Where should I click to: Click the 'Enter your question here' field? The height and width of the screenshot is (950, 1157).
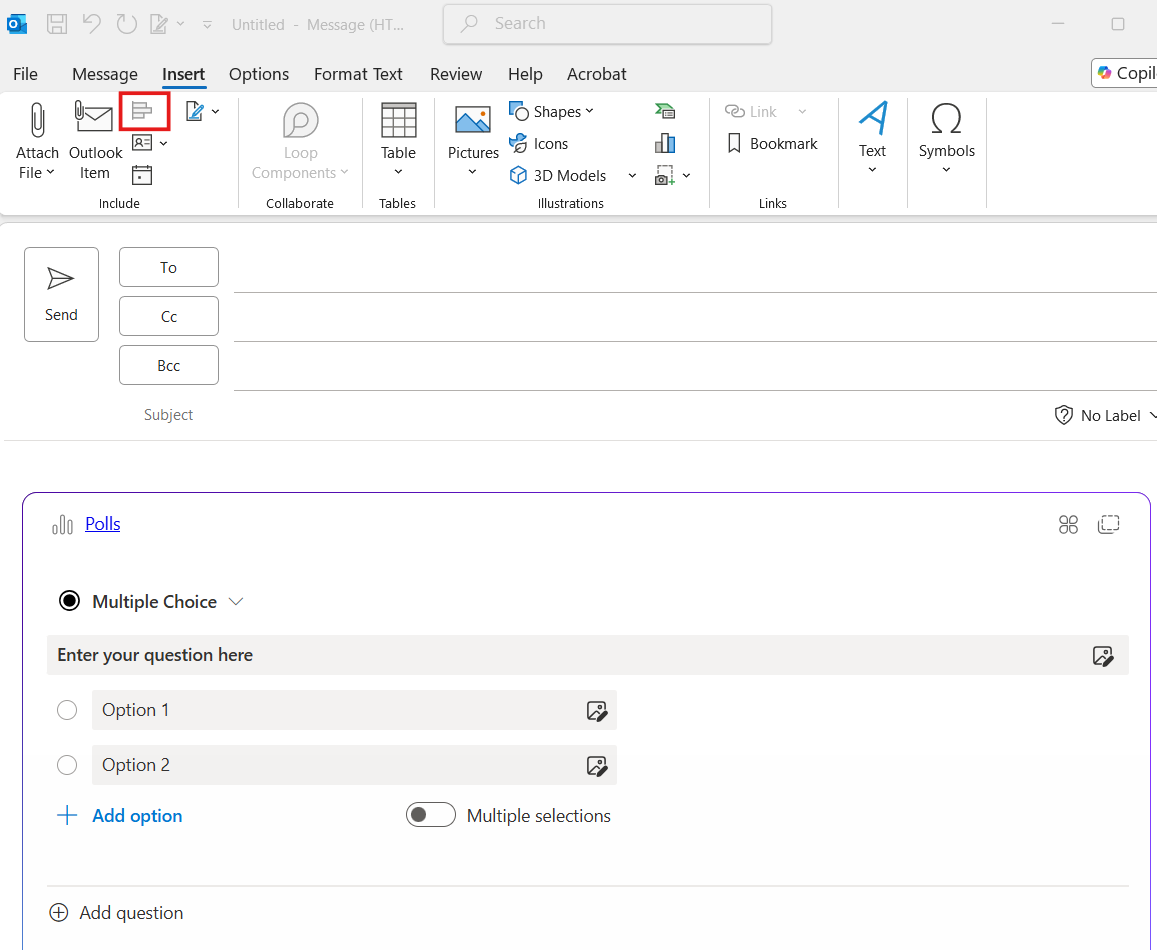[x=560, y=655]
